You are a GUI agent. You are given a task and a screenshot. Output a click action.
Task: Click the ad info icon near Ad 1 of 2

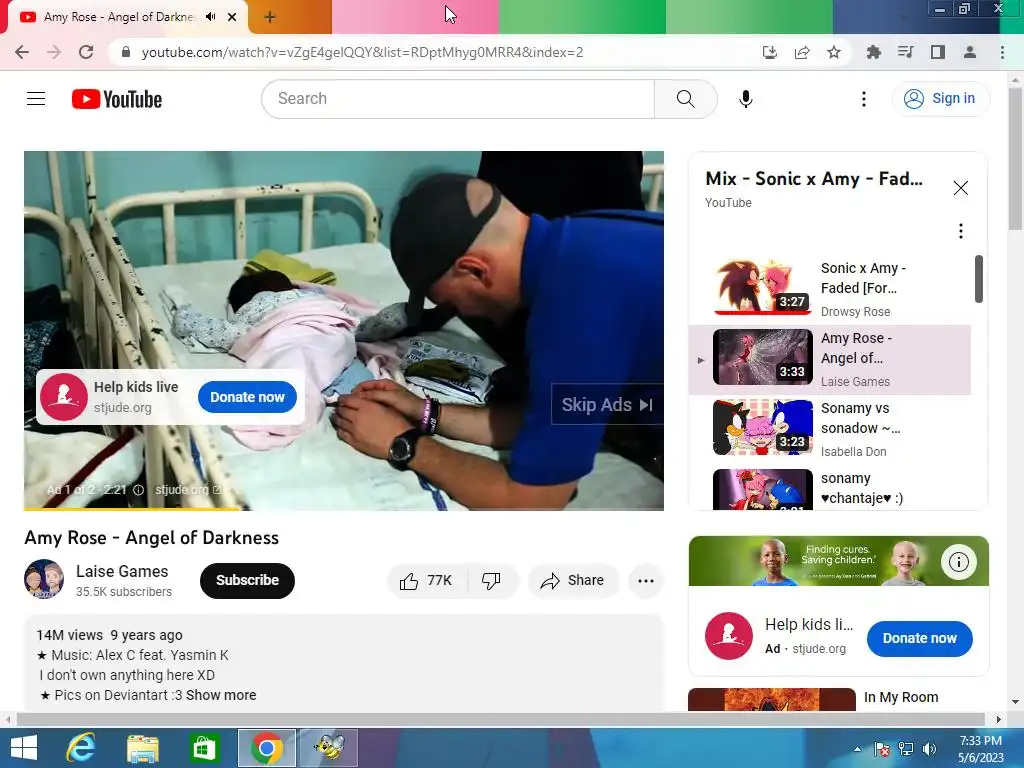click(x=138, y=490)
